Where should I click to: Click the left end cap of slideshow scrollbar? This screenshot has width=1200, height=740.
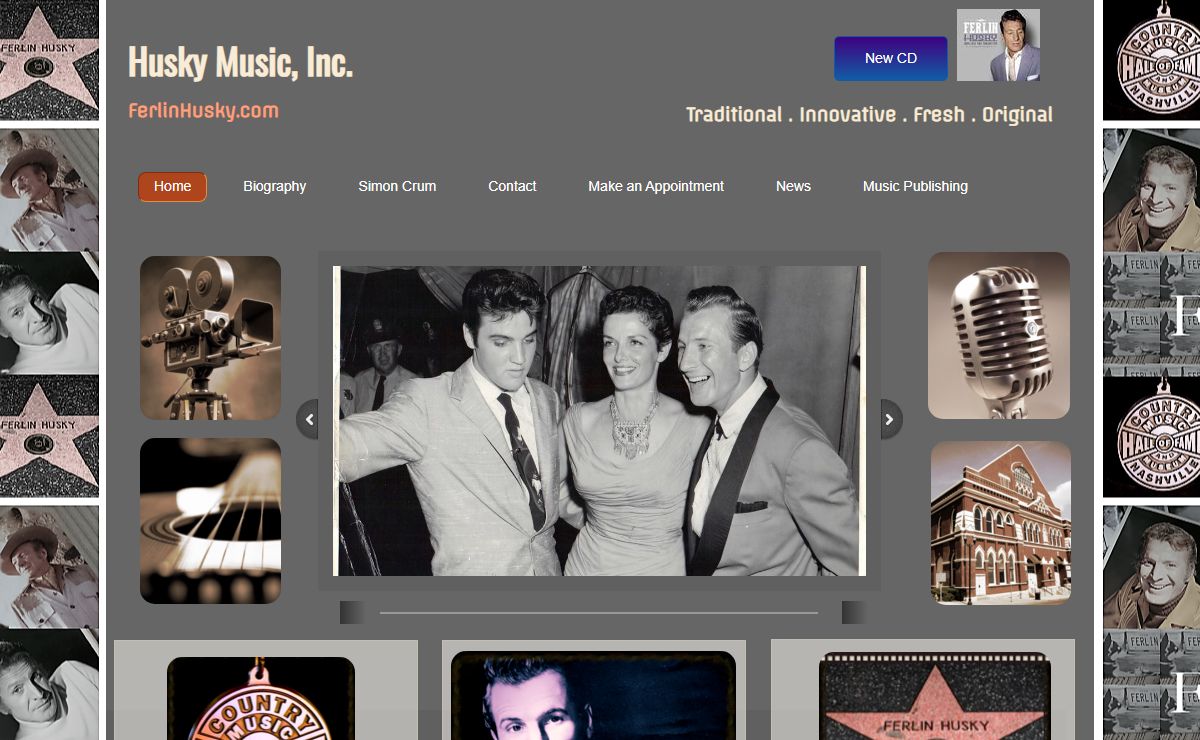352,612
